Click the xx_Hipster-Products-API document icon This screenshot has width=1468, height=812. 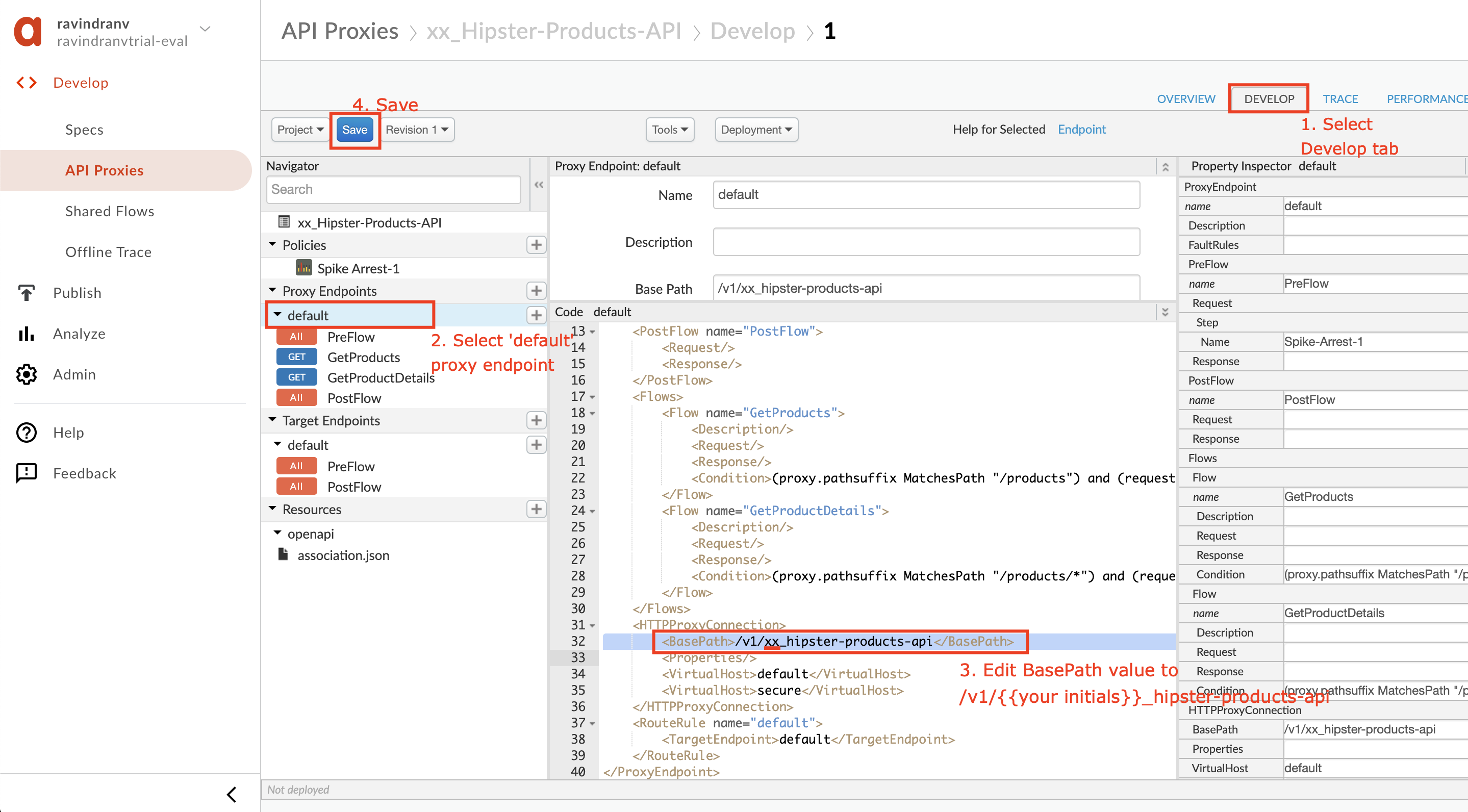click(284, 222)
